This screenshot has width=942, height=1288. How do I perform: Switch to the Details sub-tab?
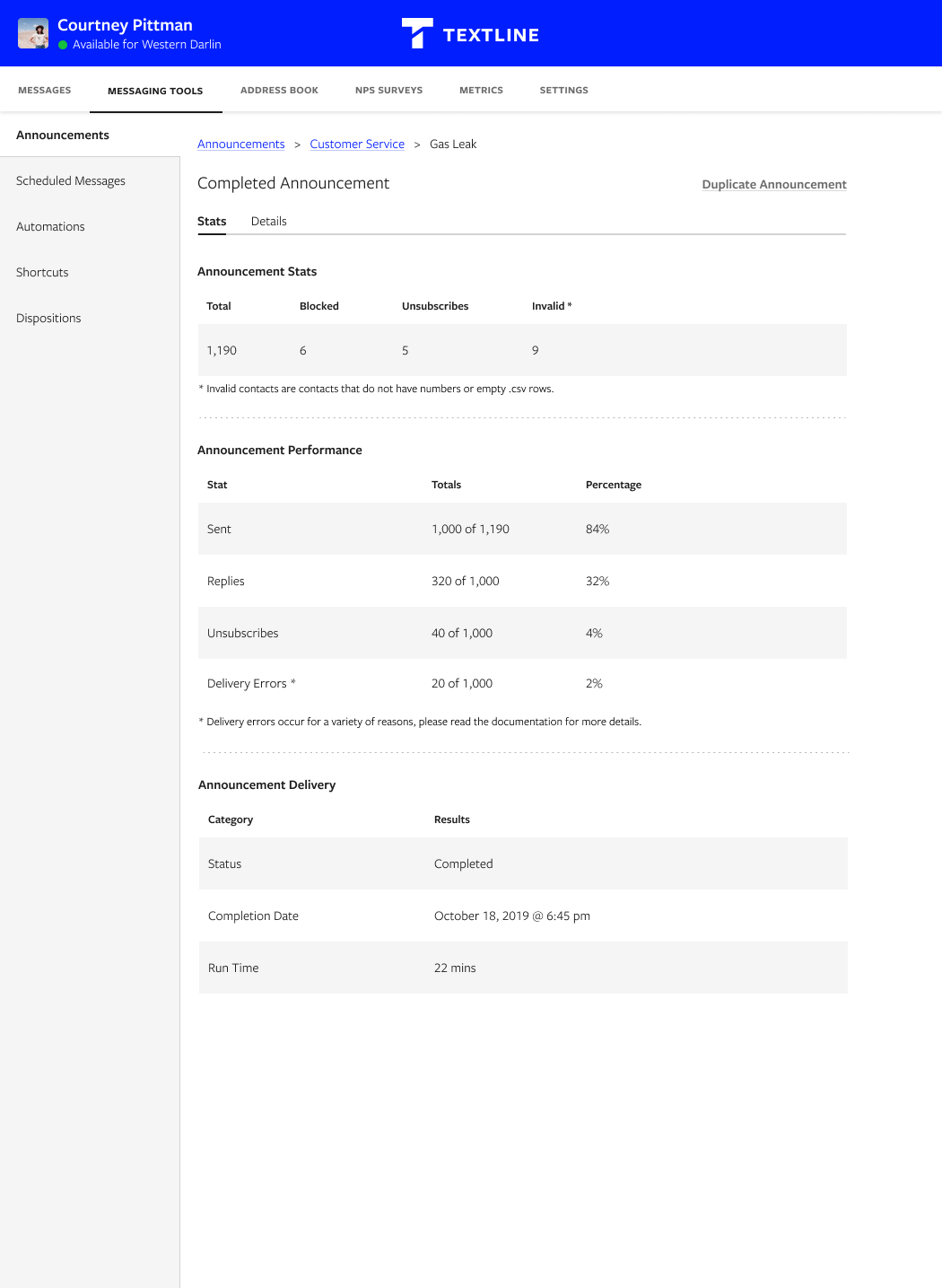(269, 221)
